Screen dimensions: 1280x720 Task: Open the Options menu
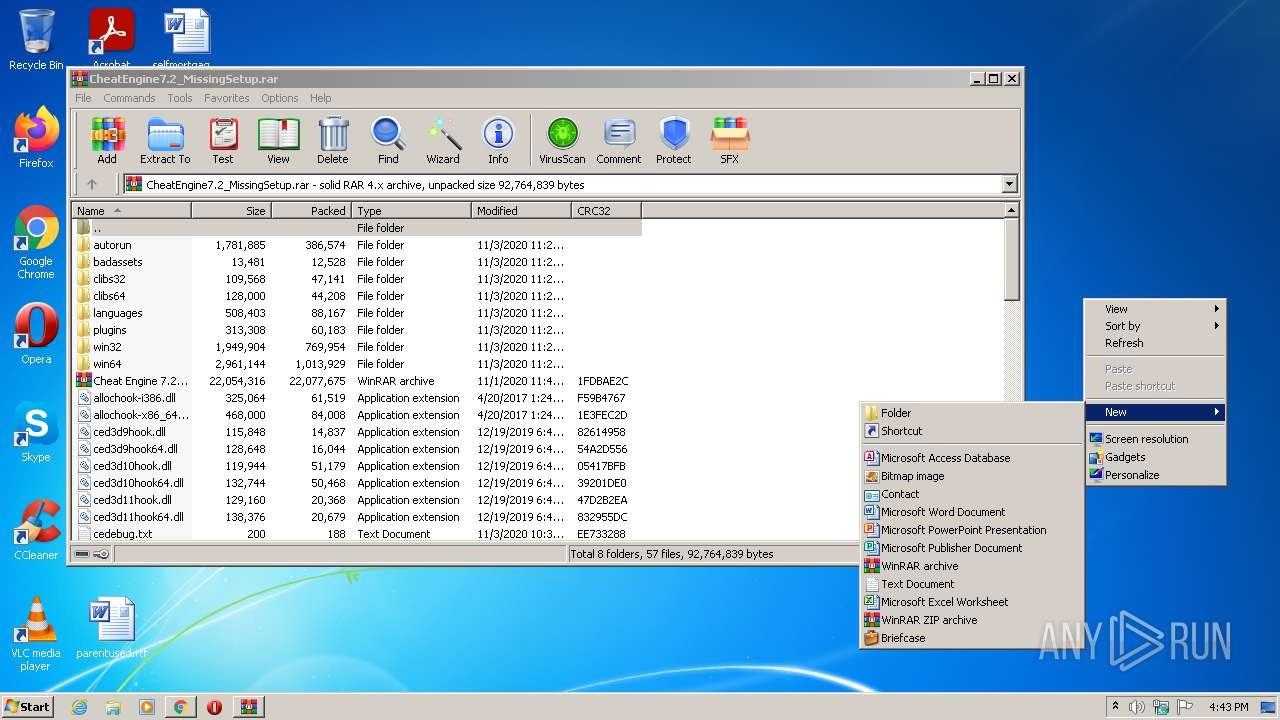point(280,98)
